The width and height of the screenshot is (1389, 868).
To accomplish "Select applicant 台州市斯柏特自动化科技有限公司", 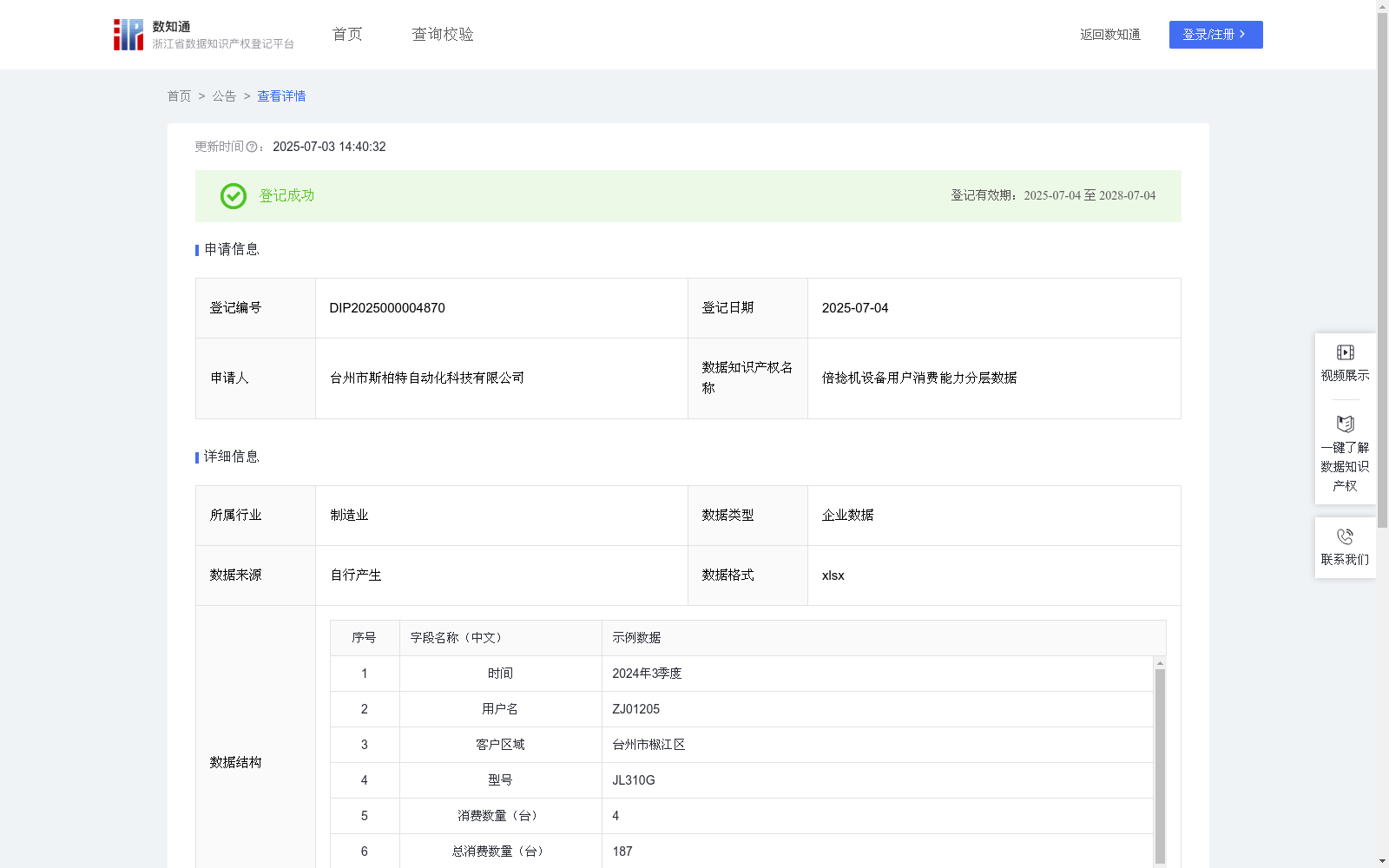I will 427,378.
